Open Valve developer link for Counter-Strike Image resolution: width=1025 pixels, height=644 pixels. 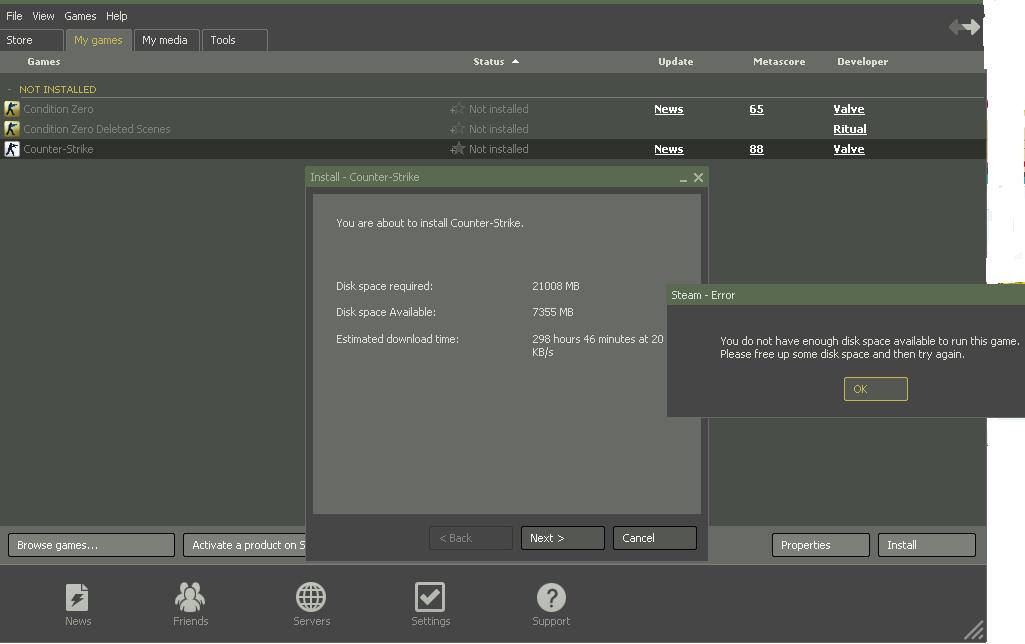pos(849,149)
